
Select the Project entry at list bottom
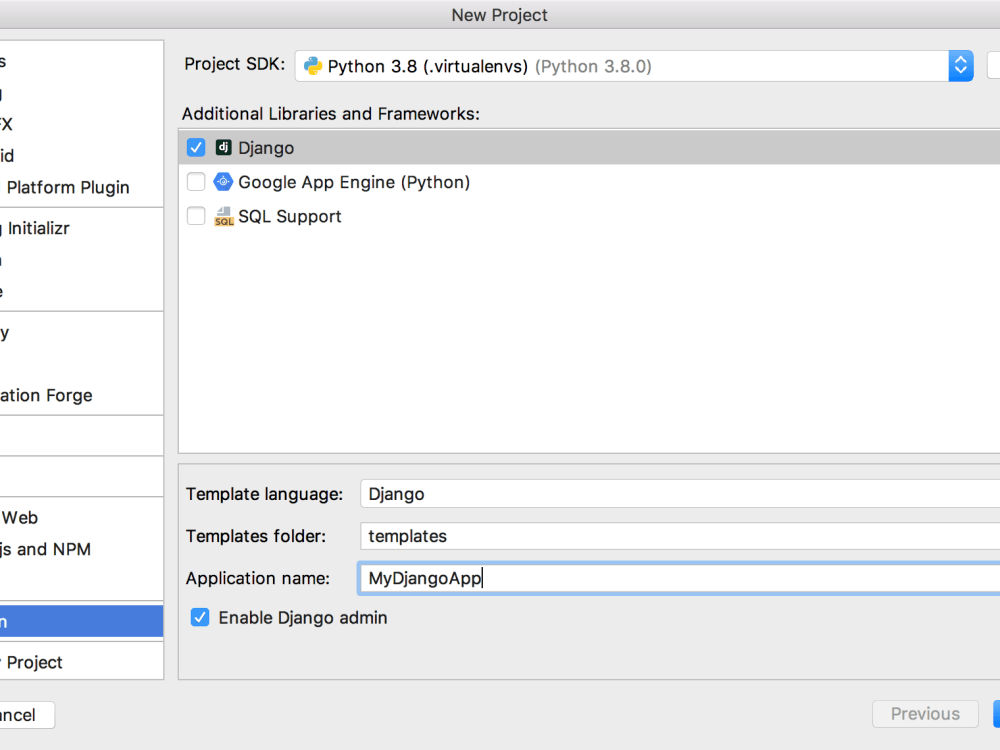click(x=82, y=662)
